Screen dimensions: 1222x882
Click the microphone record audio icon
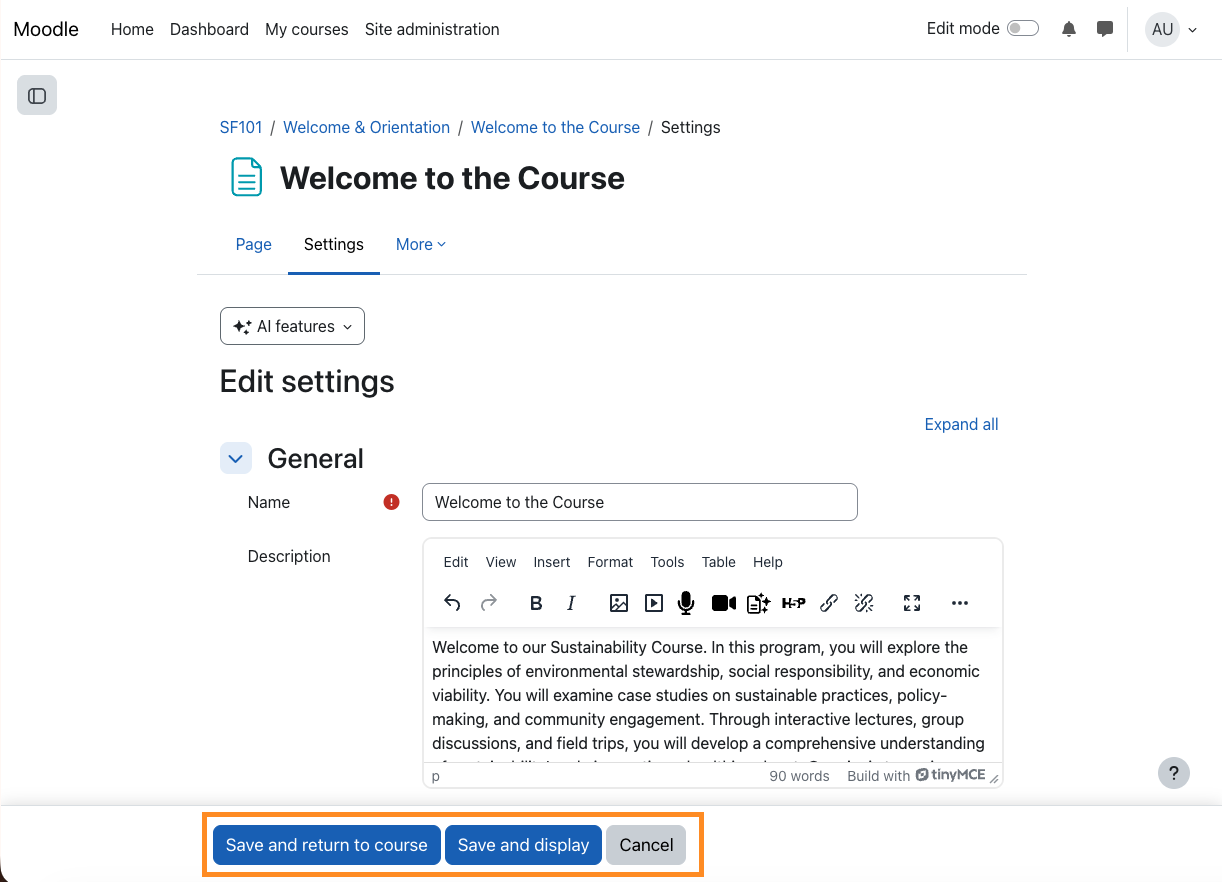(x=686, y=603)
